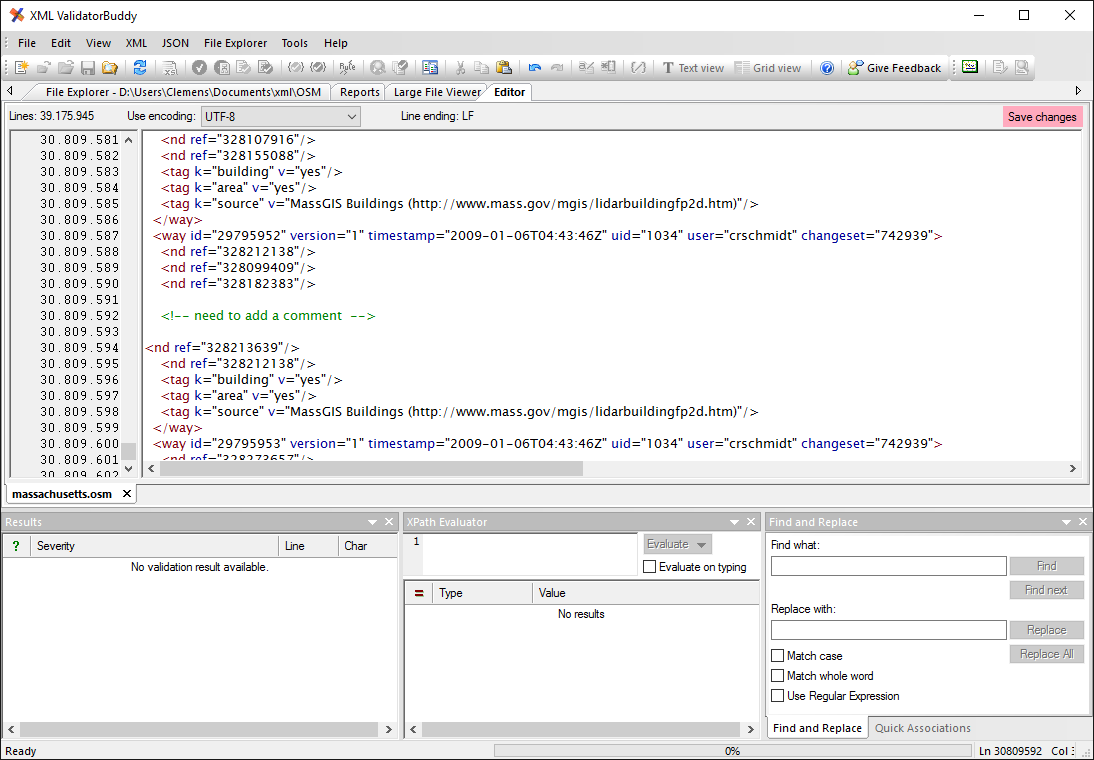The image size is (1094, 760).
Task: Click the Save disk icon in toolbar
Action: pyautogui.click(x=88, y=68)
